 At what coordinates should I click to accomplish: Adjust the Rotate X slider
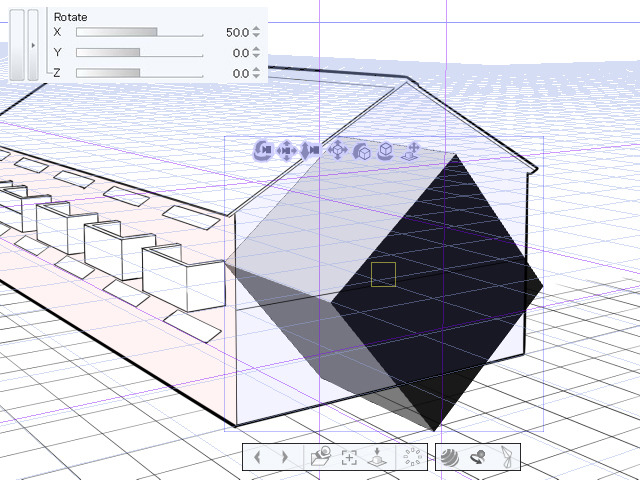pyautogui.click(x=140, y=32)
